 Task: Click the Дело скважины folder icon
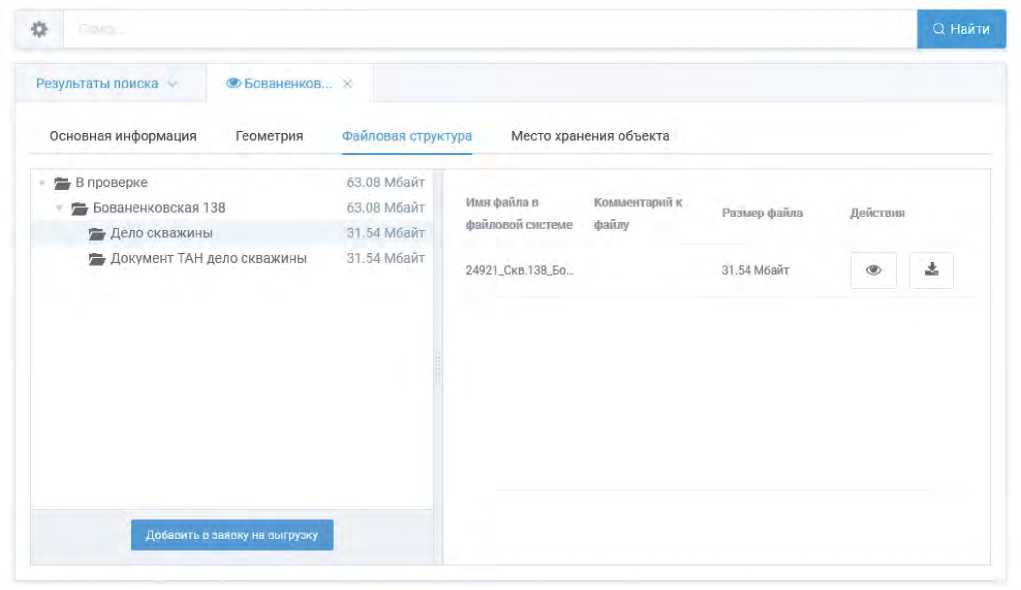[98, 234]
